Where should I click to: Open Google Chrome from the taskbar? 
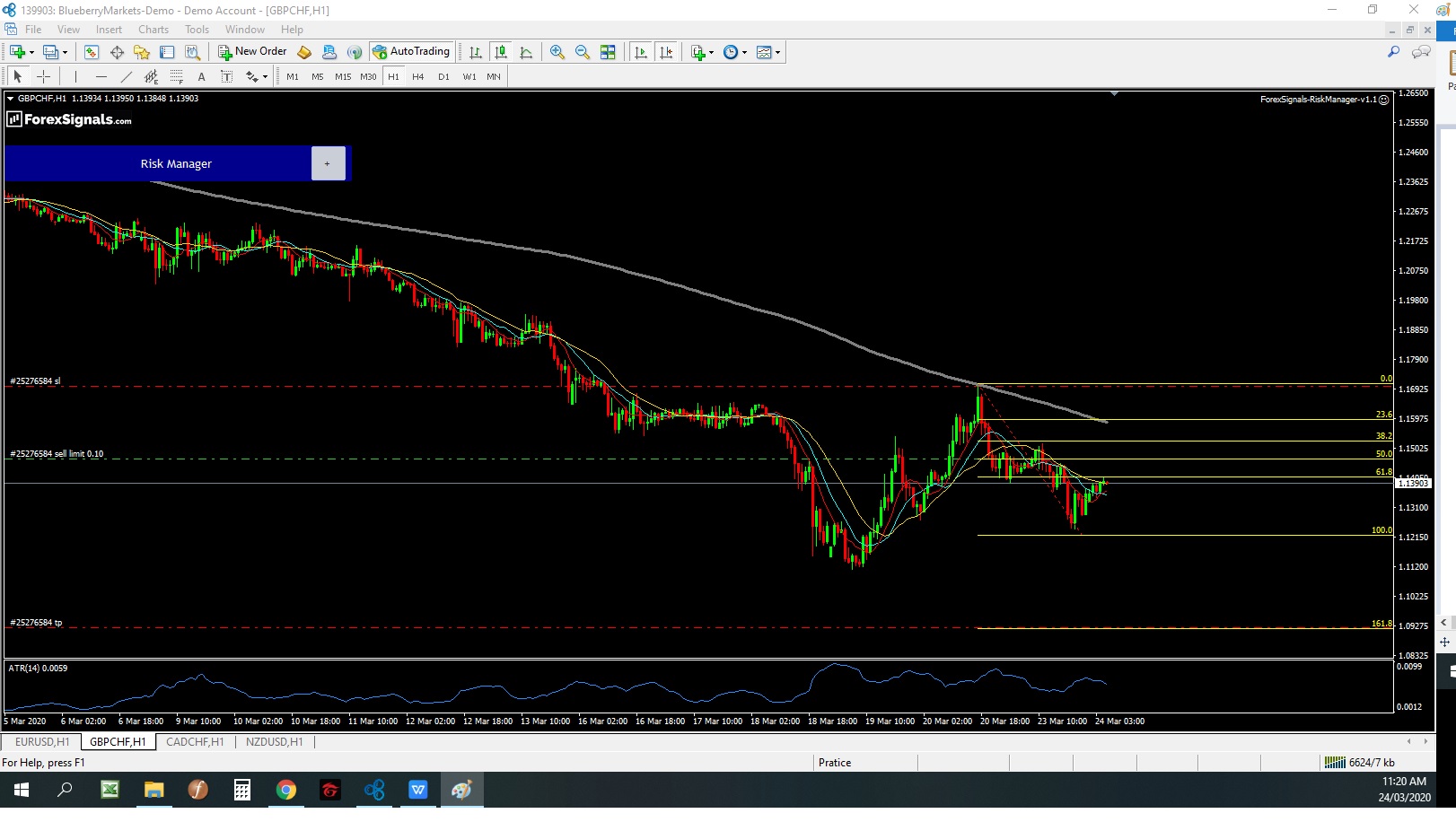pyautogui.click(x=286, y=790)
